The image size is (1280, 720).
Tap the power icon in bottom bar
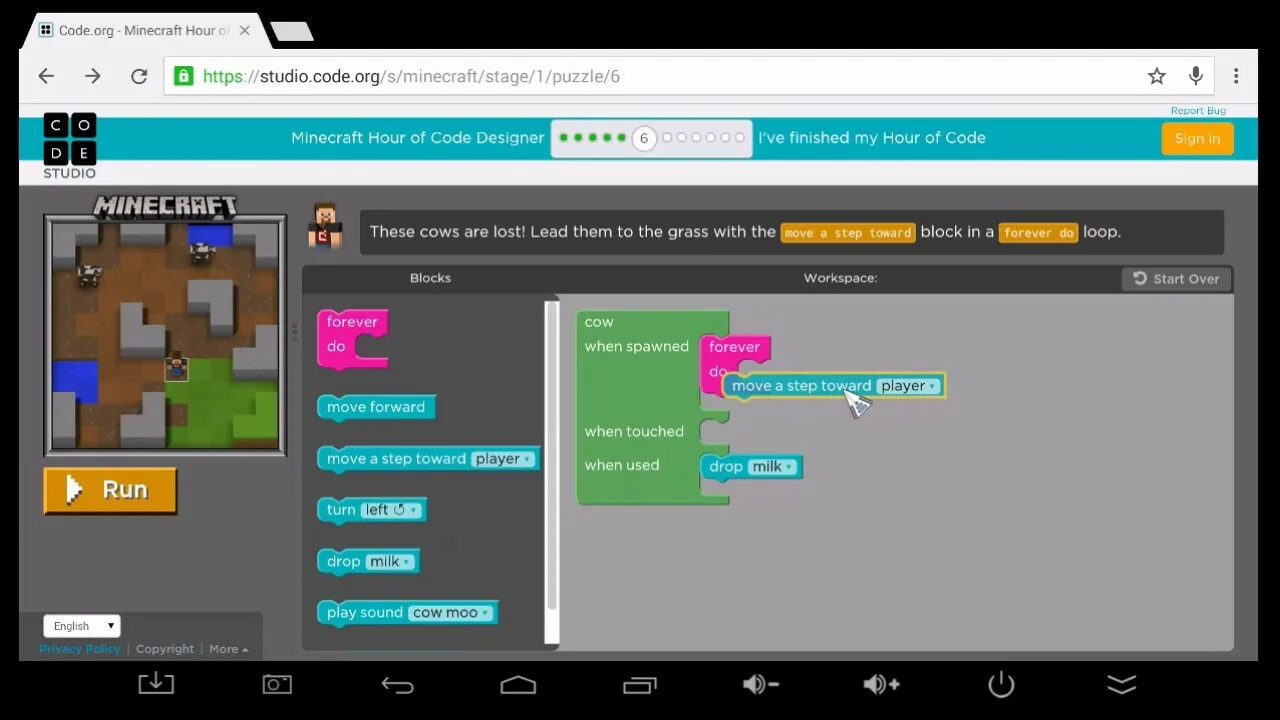point(1001,684)
